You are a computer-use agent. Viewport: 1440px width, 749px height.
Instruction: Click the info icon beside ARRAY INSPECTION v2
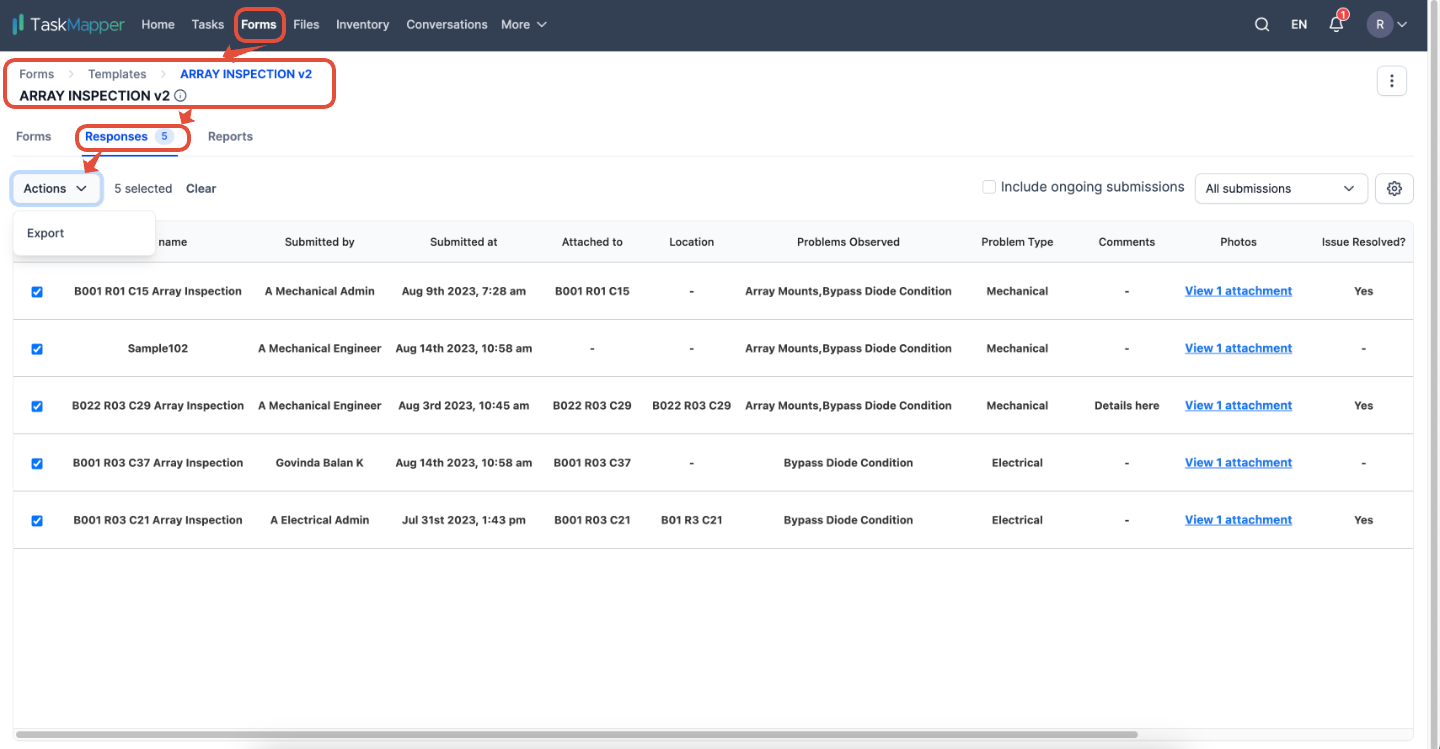tap(180, 96)
